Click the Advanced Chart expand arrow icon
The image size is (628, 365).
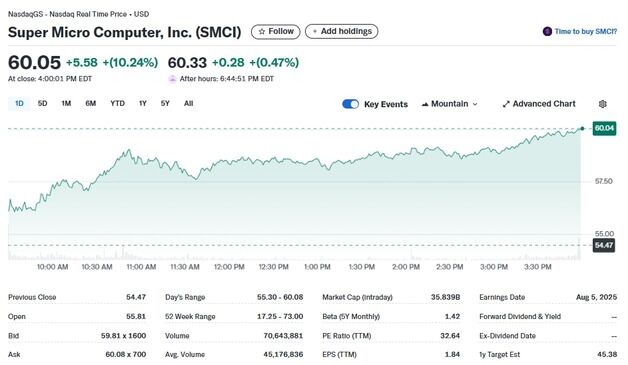506,104
